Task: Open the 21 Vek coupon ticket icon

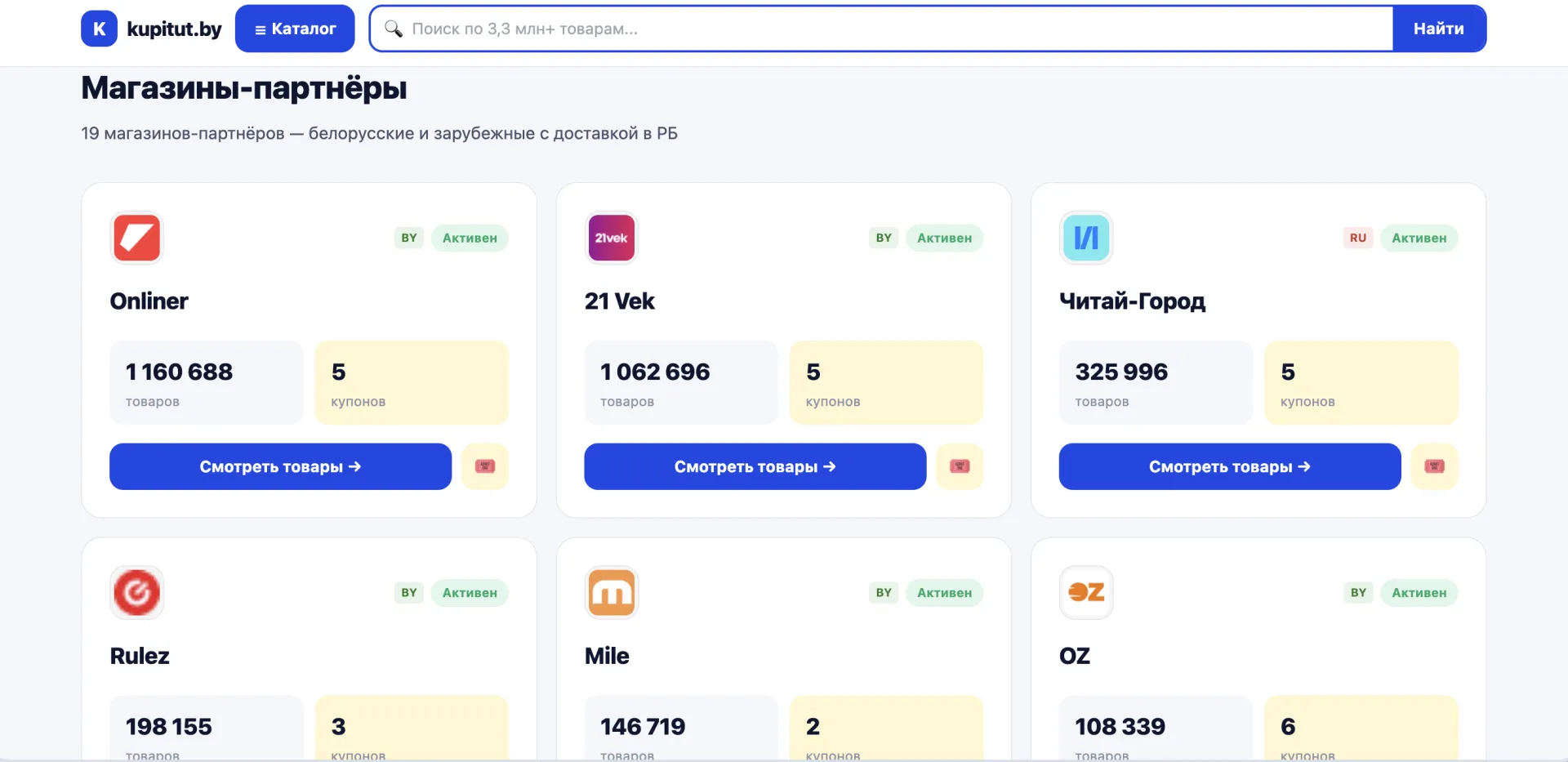Action: click(x=960, y=466)
